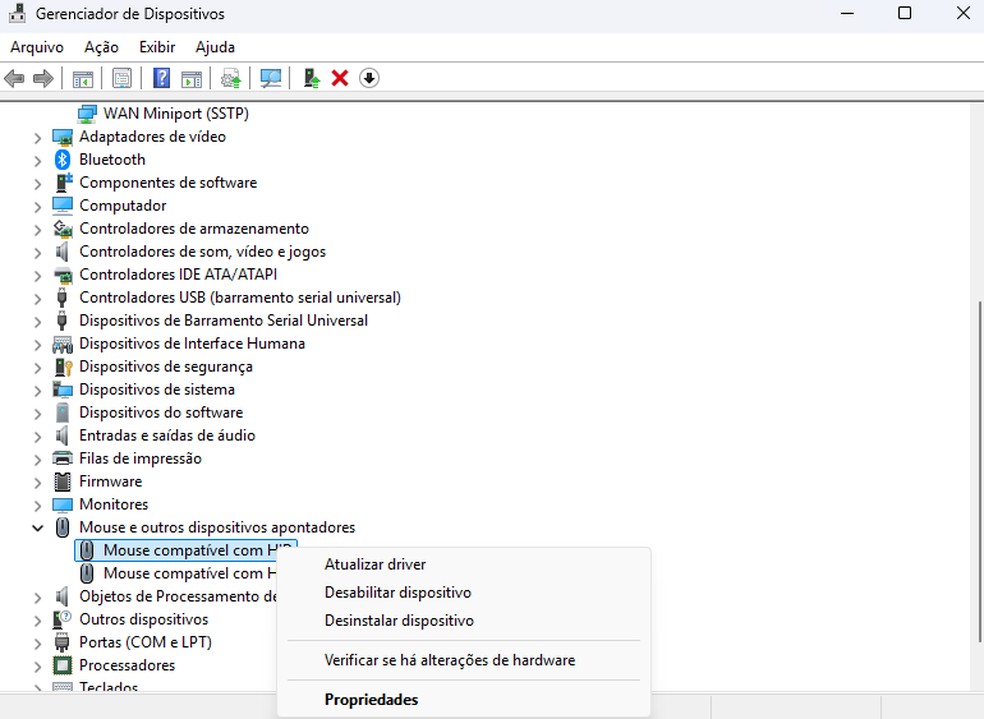Select the Computador label

(x=122, y=206)
